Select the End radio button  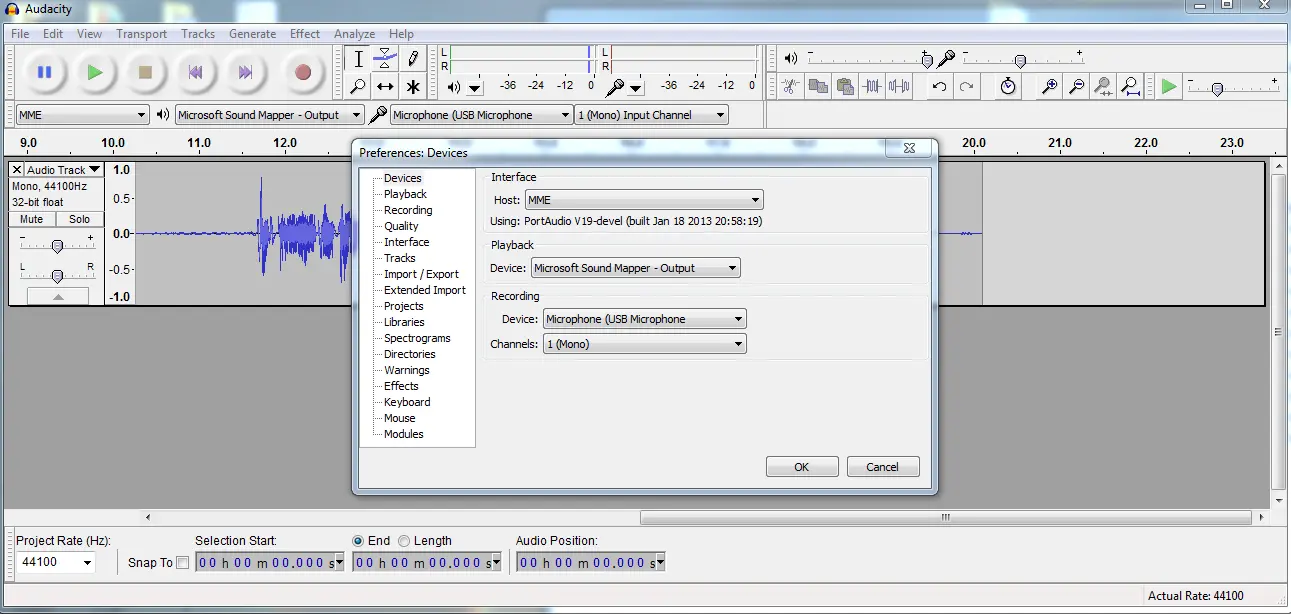pyautogui.click(x=358, y=541)
